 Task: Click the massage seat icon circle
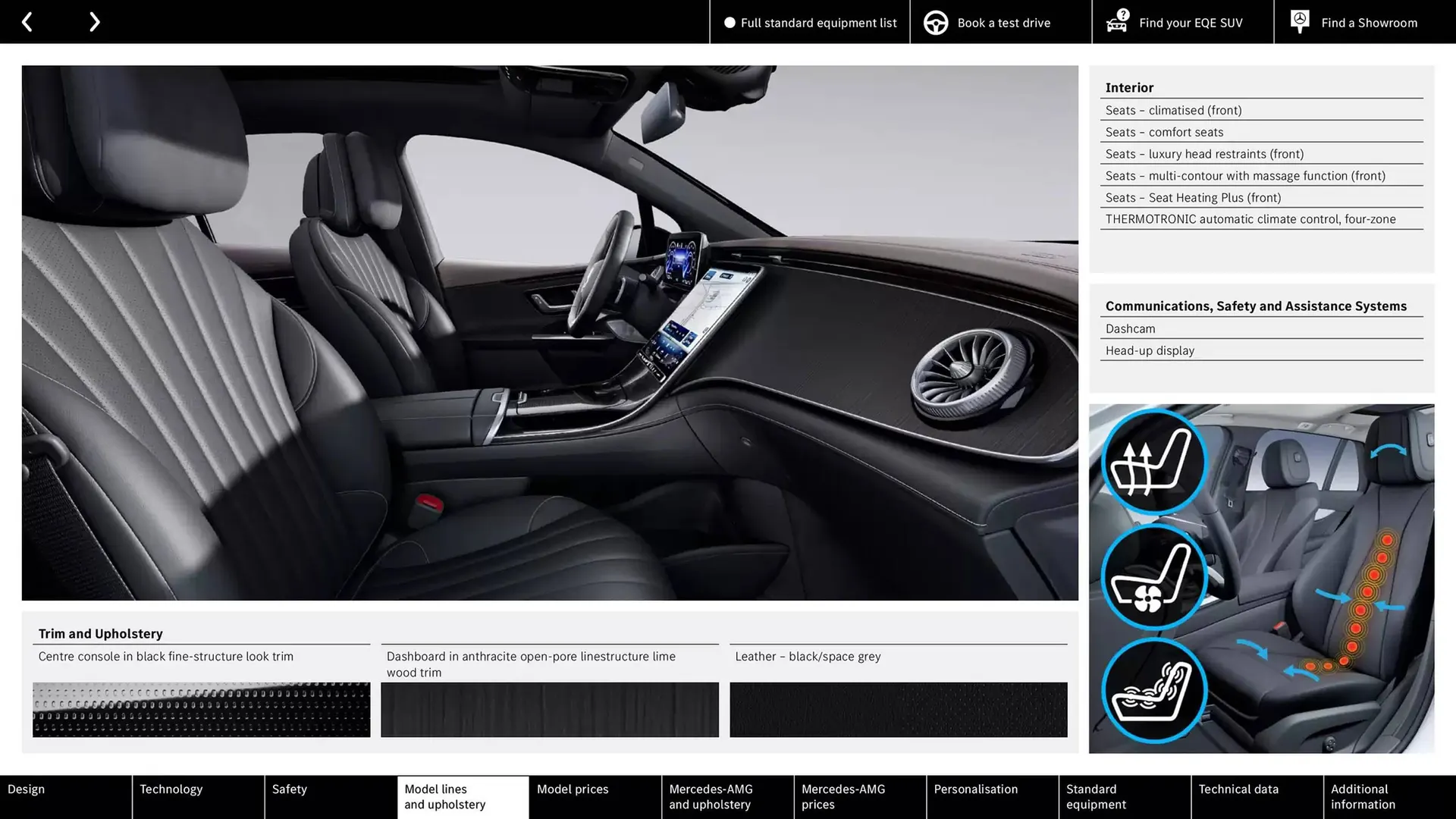tap(1153, 691)
